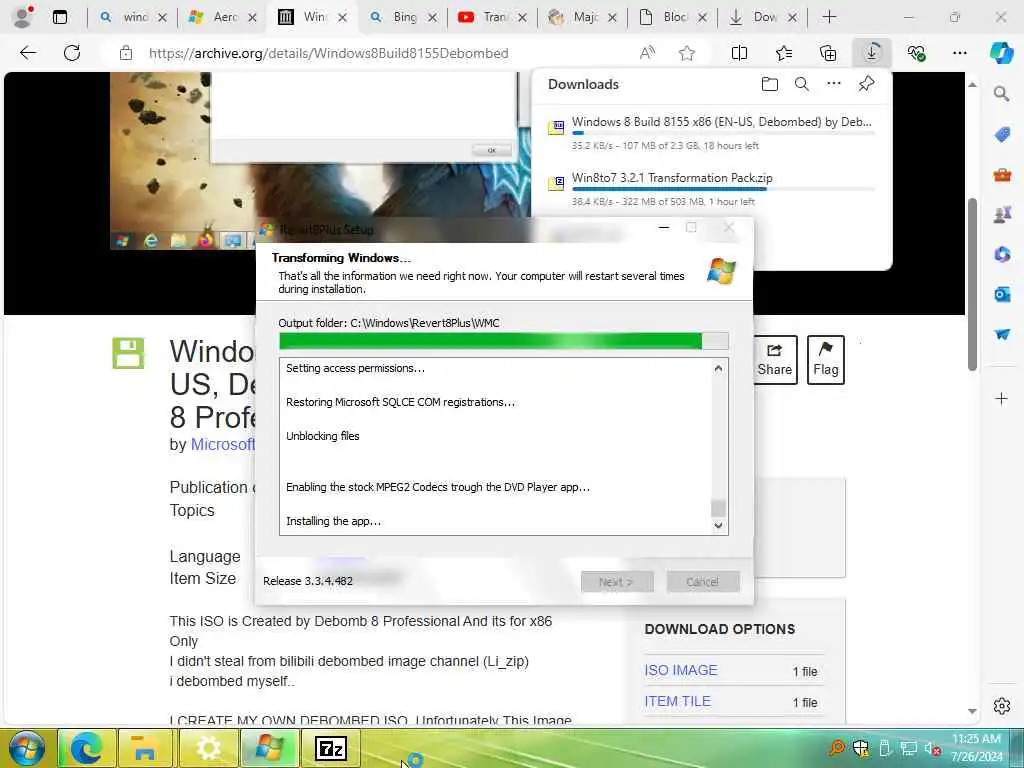
Task: Open the Edge profile avatar
Action: pyautogui.click(x=23, y=17)
